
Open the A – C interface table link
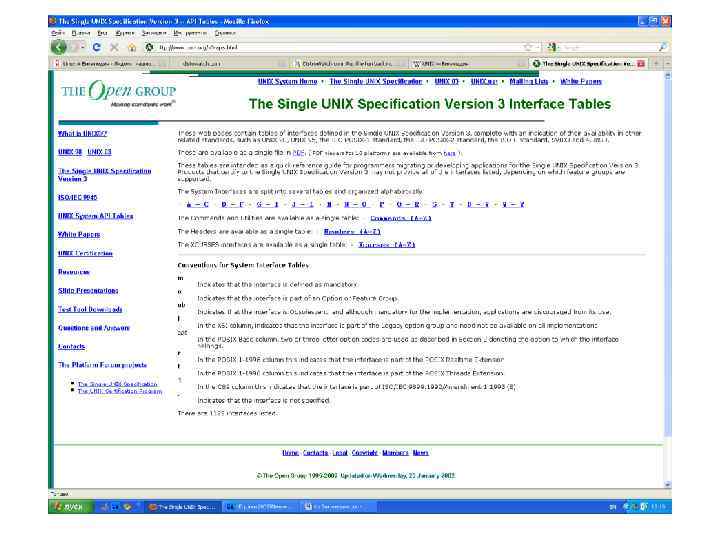point(197,204)
